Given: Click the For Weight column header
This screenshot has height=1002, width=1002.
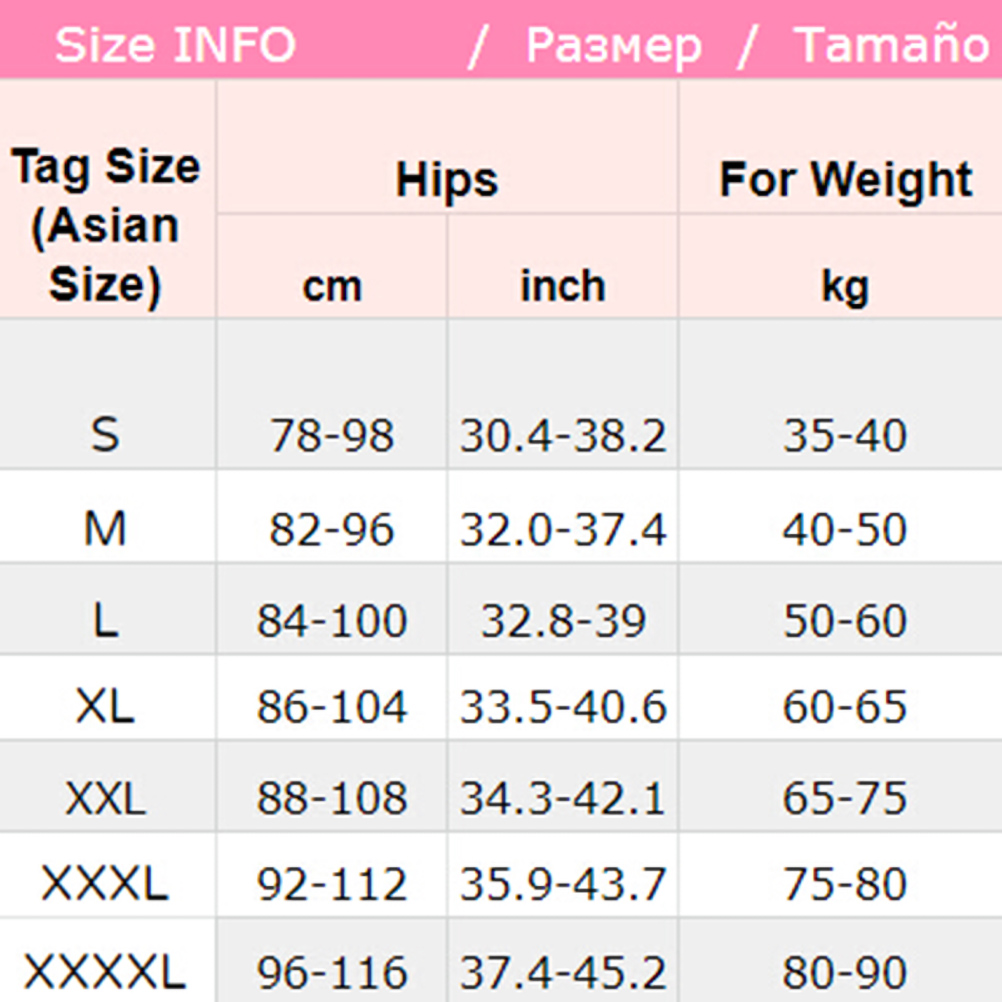Looking at the screenshot, I should click(x=845, y=180).
